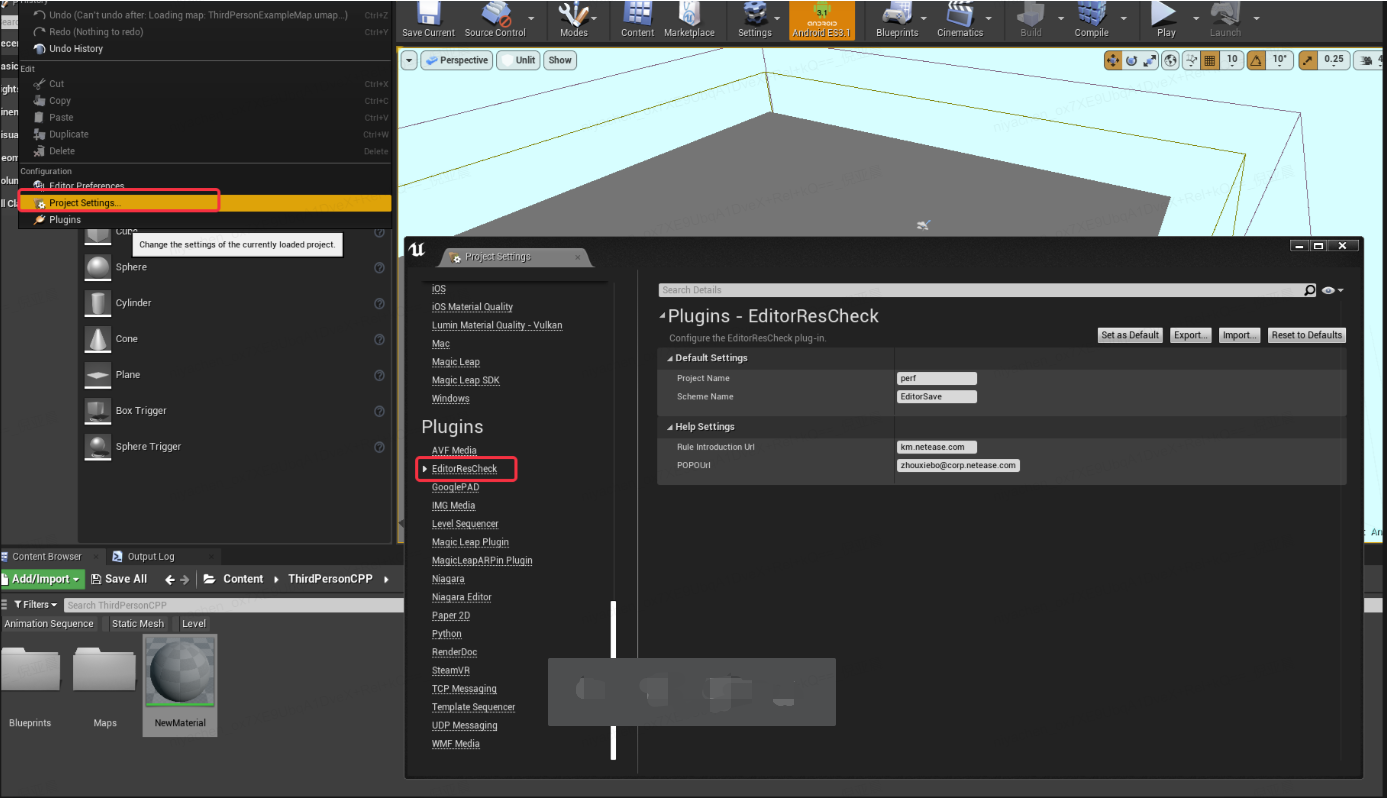Open Marketplace from the toolbar
1387x798 pixels.
pos(689,13)
